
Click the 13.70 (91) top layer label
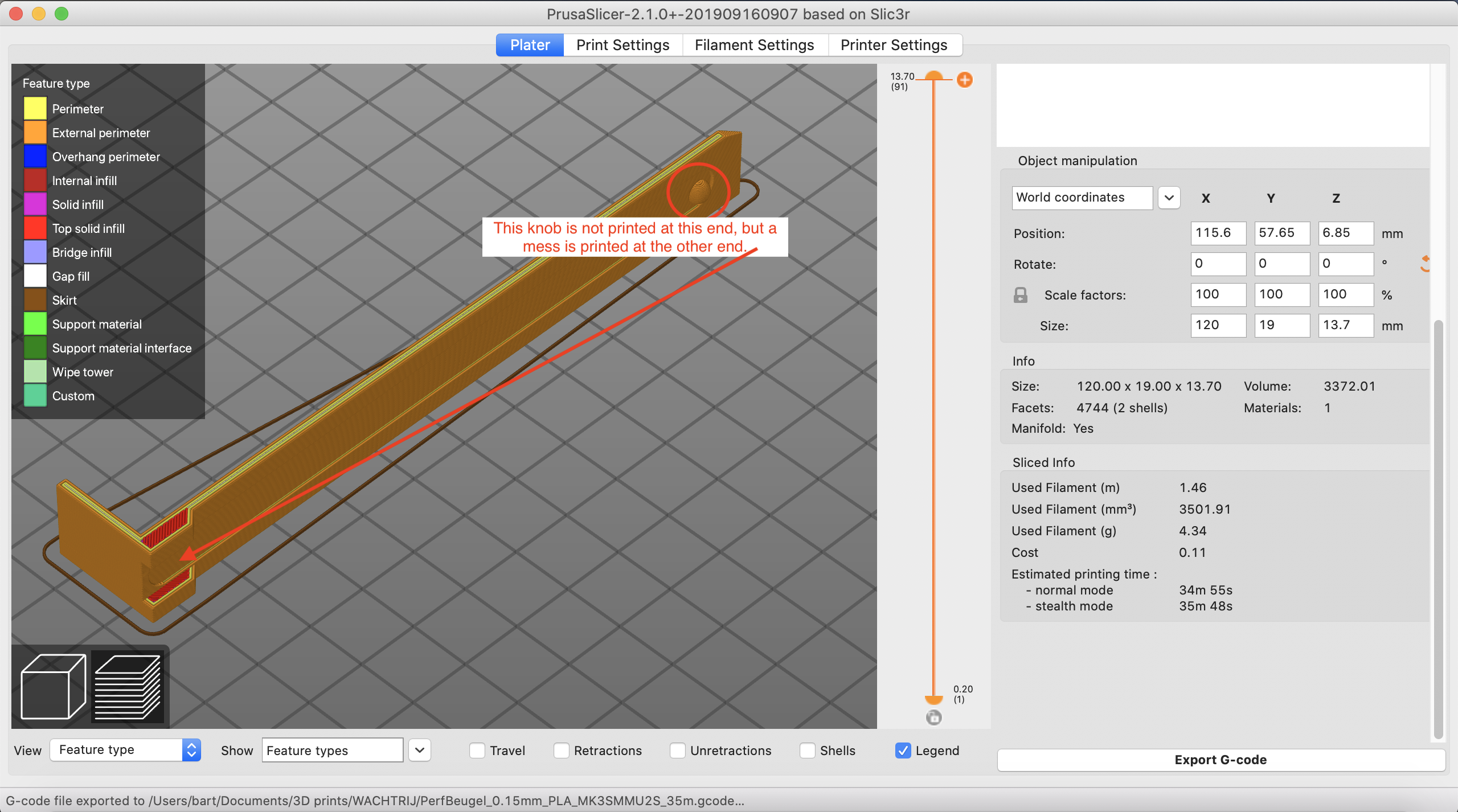(x=902, y=81)
